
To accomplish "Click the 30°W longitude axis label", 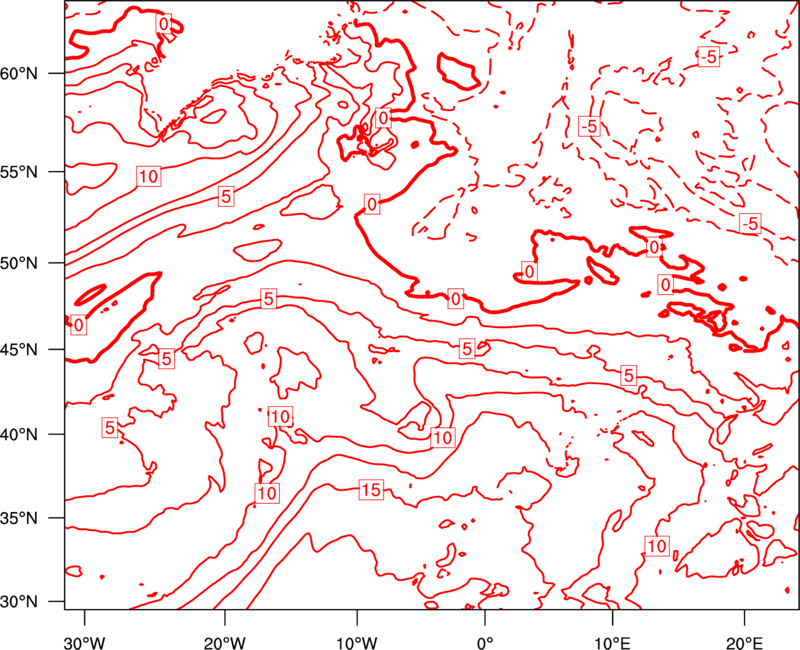I will (x=85, y=643).
